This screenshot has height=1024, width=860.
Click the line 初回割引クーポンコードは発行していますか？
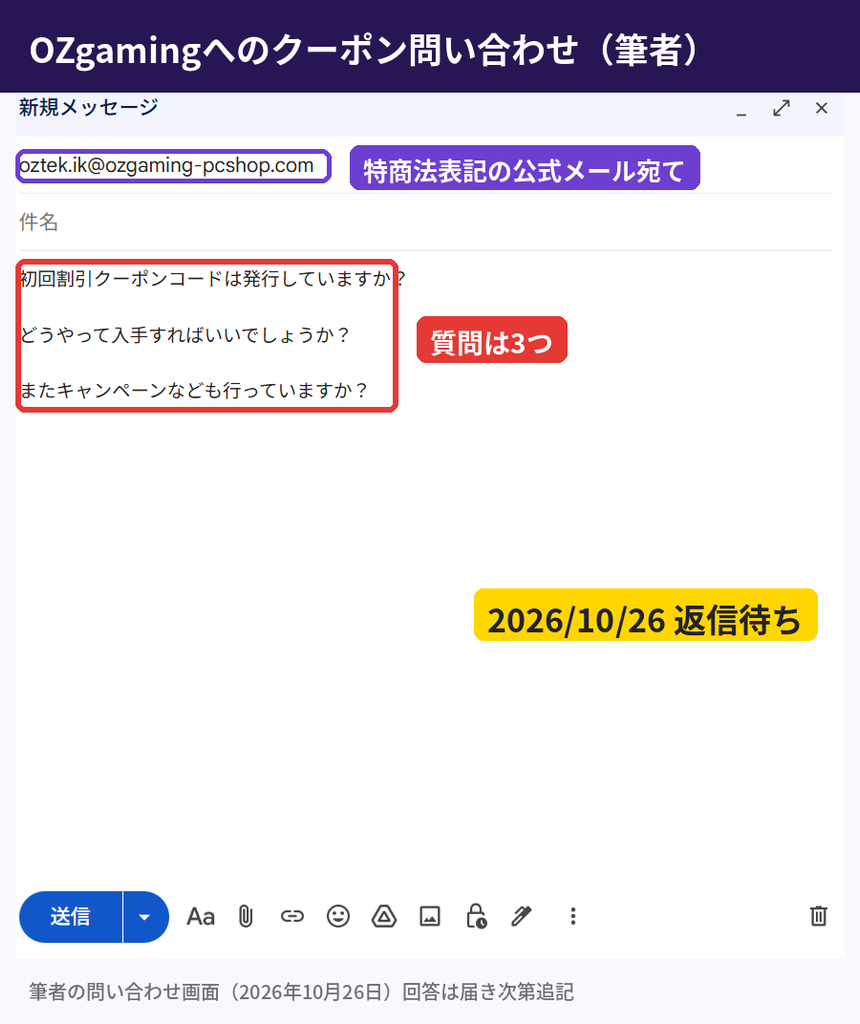point(213,279)
